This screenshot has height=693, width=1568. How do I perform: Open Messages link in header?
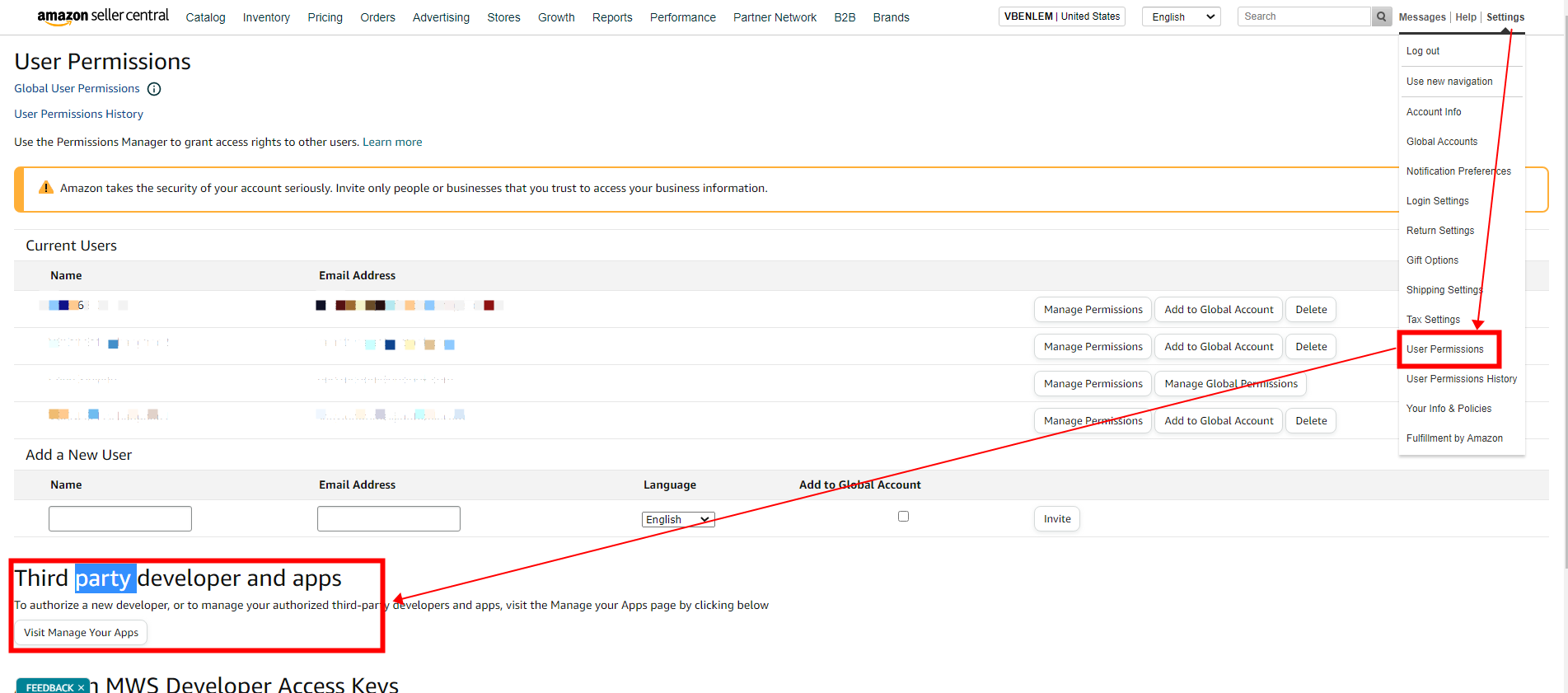[1422, 17]
